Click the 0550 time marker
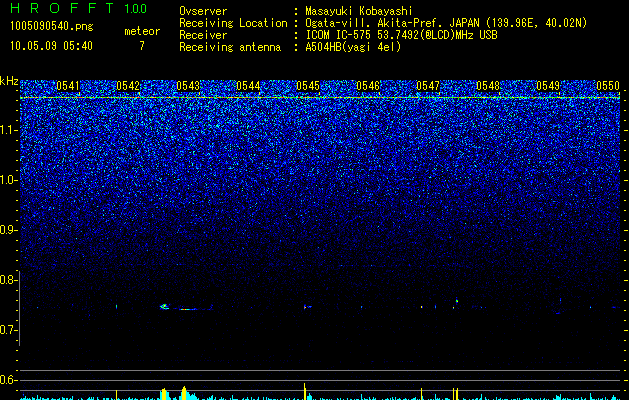This screenshot has width=629, height=400. [x=608, y=85]
